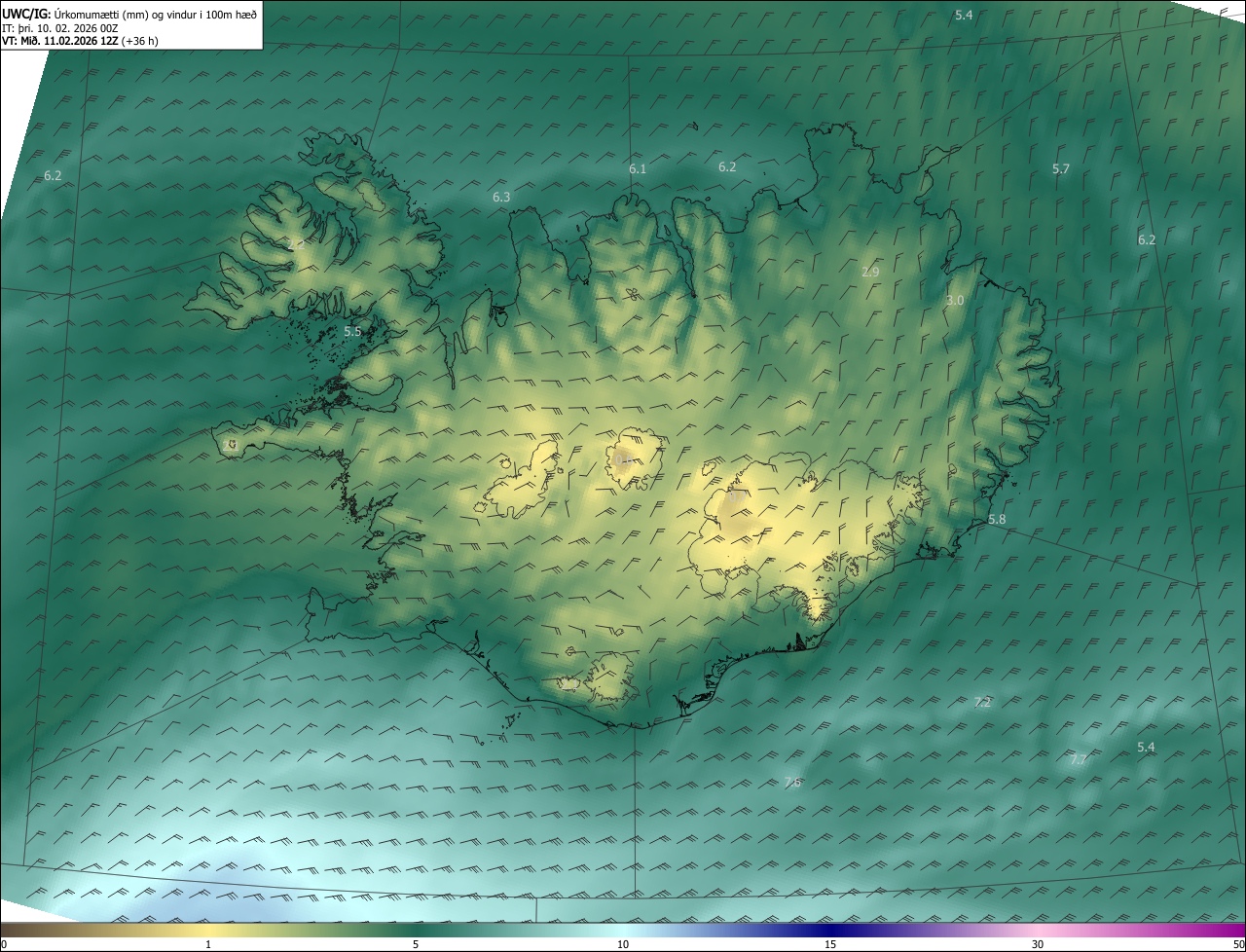Click the 7.6 value south of Iceland
The width and height of the screenshot is (1246, 952).
pyautogui.click(x=792, y=783)
